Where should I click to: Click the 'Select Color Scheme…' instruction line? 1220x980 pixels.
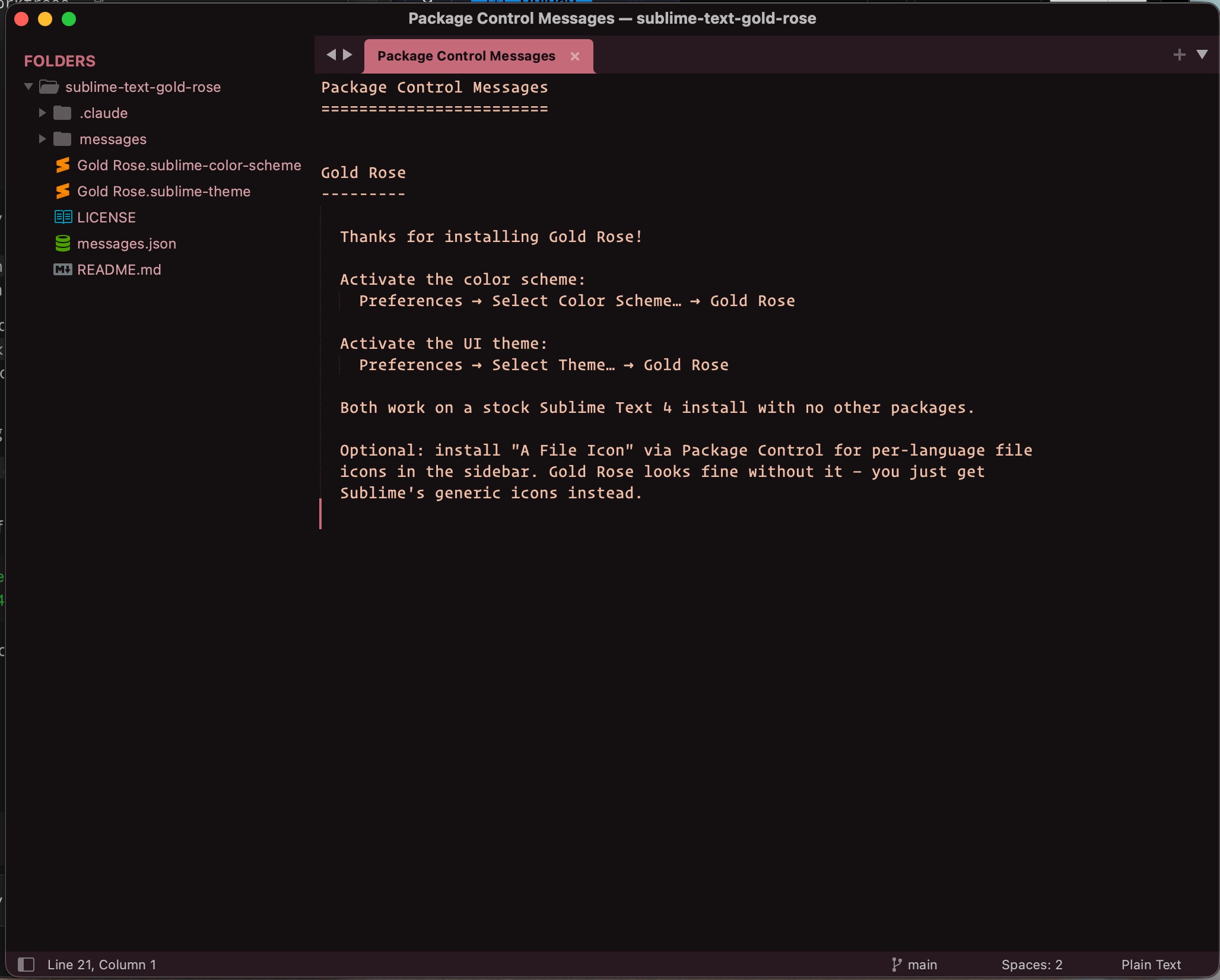click(577, 301)
